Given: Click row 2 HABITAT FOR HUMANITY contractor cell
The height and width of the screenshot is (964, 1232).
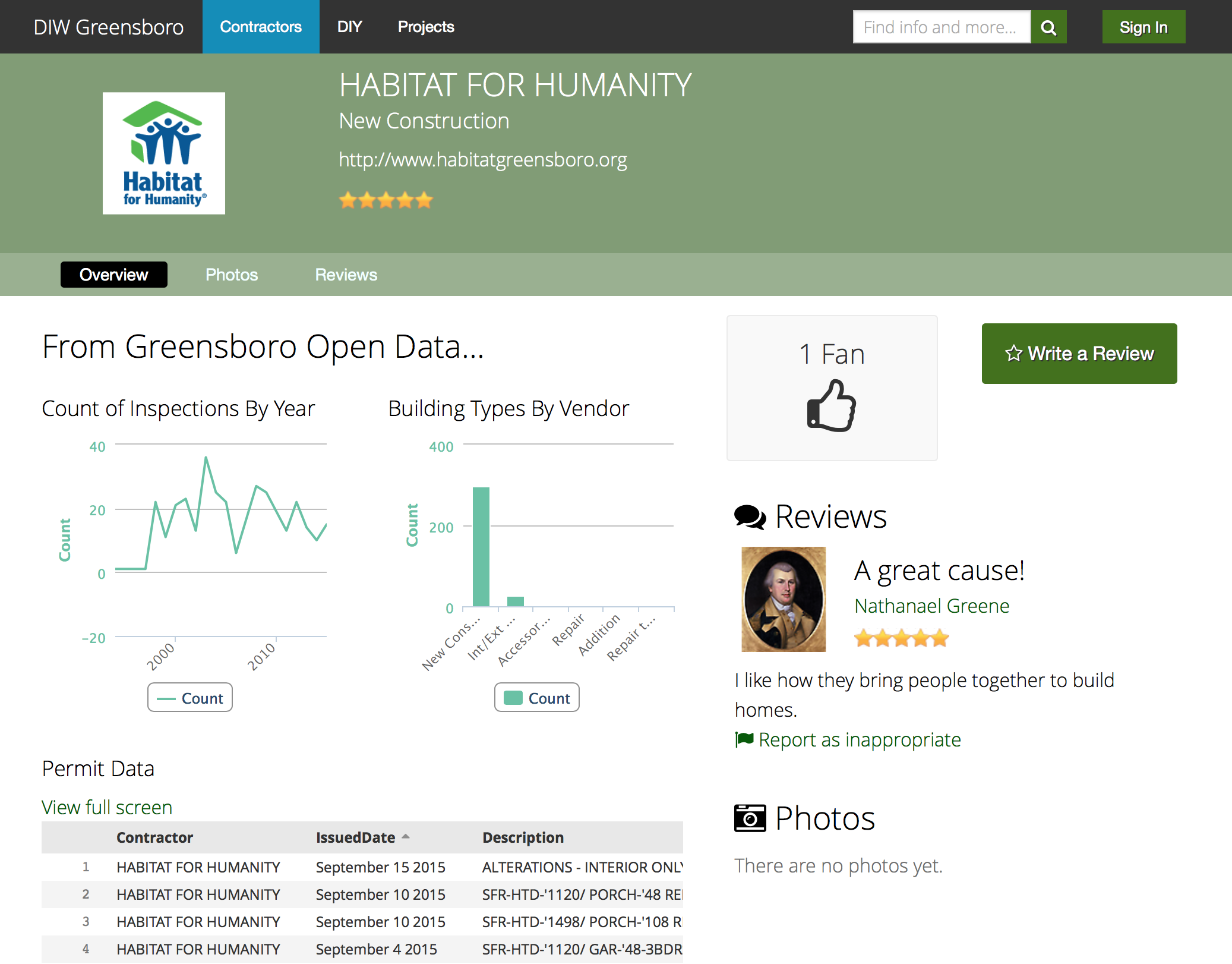Looking at the screenshot, I should click(x=198, y=894).
